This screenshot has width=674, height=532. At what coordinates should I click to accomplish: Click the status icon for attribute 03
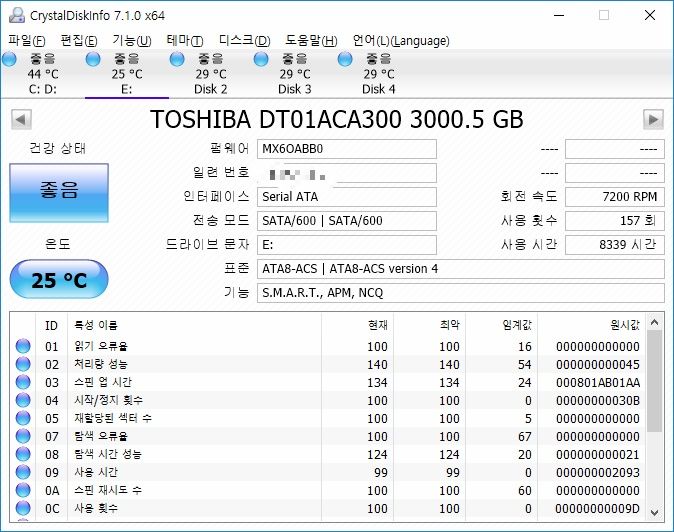(x=23, y=382)
